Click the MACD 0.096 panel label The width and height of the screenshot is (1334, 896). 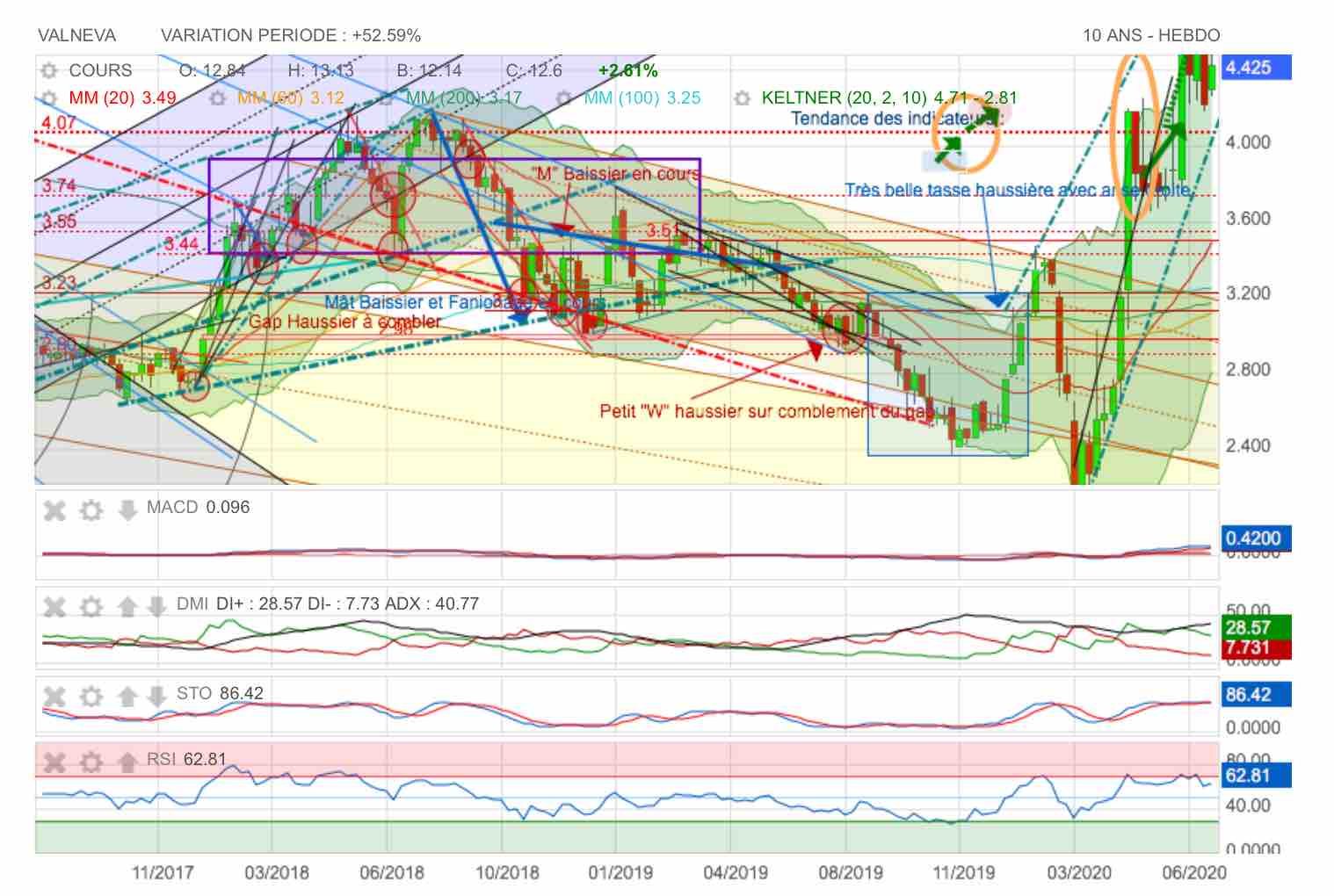[x=198, y=507]
